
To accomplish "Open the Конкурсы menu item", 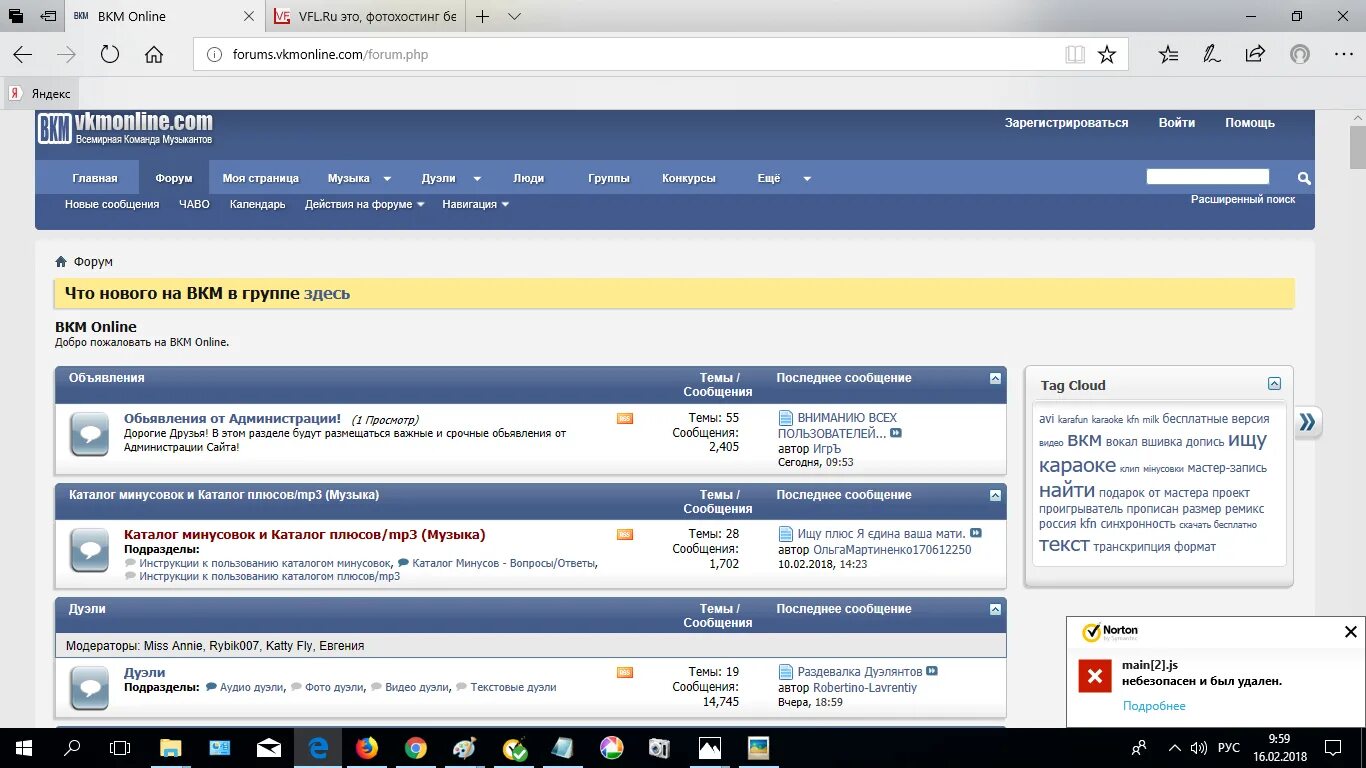I will (x=689, y=178).
